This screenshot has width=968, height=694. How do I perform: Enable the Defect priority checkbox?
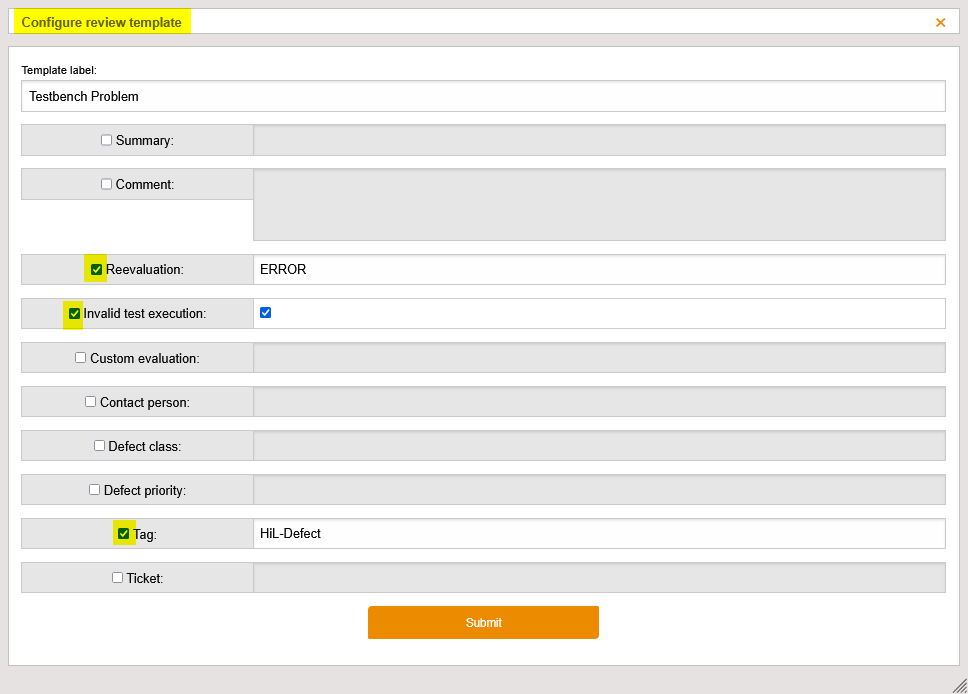(94, 489)
